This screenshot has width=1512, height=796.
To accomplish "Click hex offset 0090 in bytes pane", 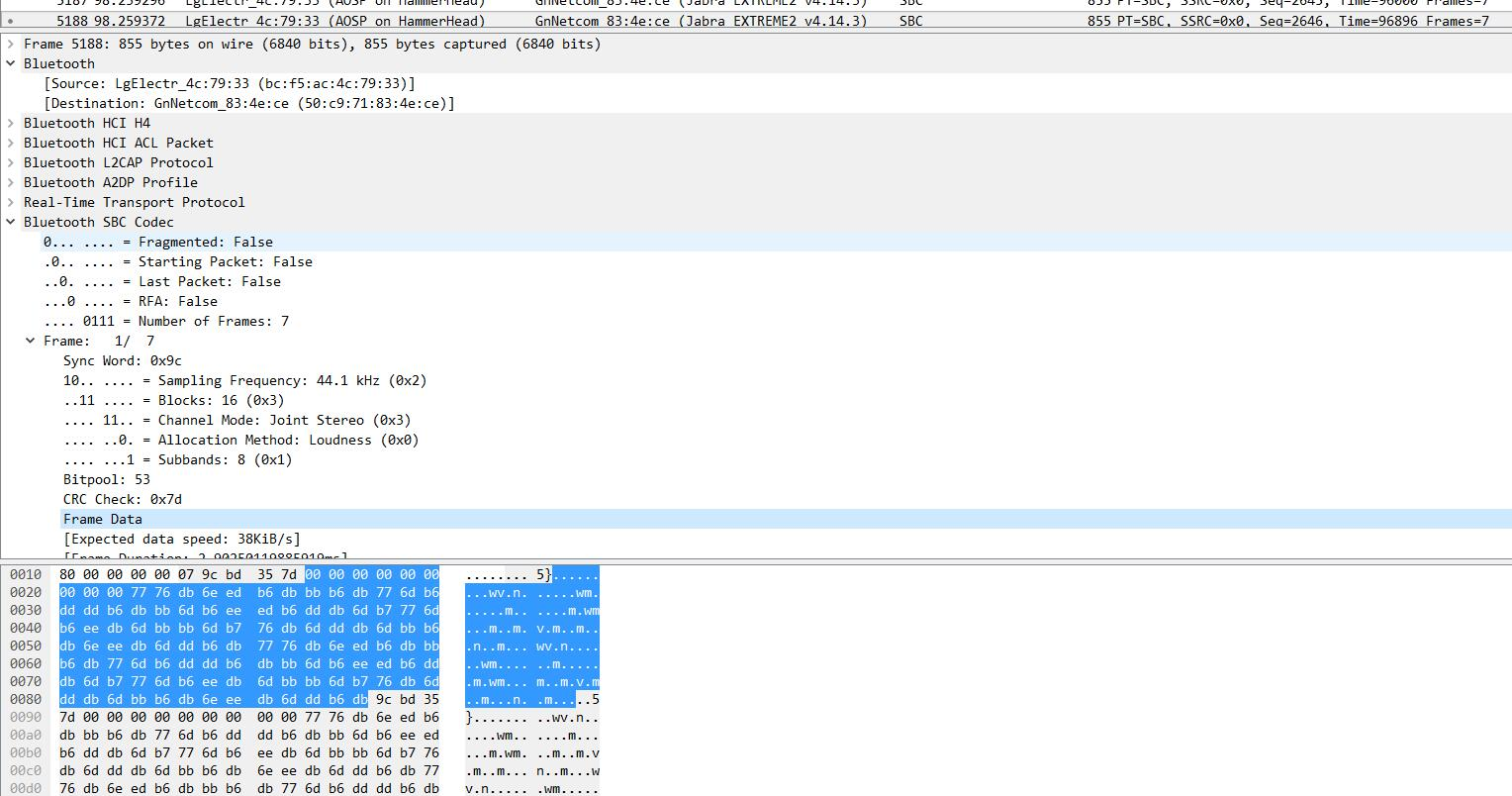I will click(26, 717).
